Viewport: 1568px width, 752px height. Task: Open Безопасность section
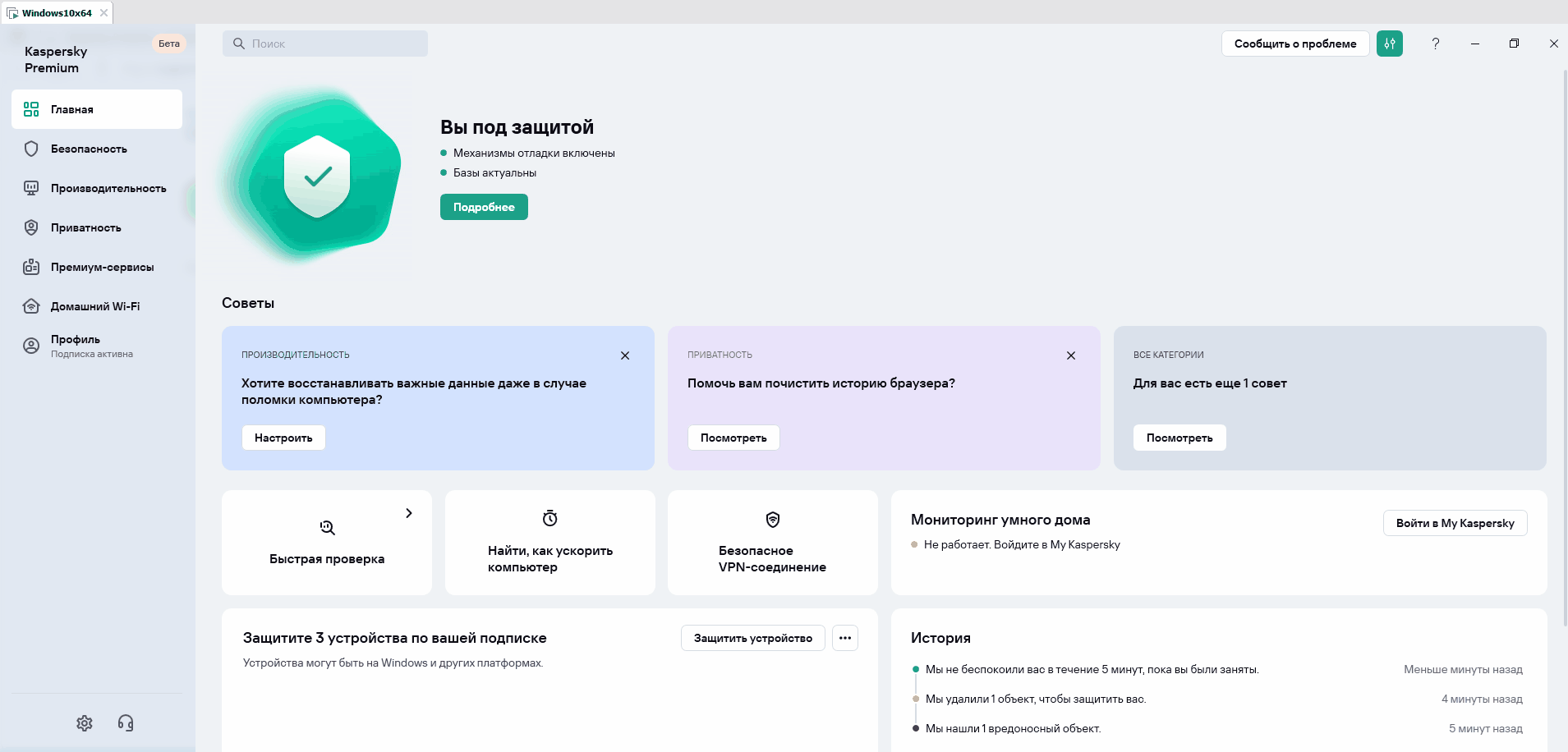pyautogui.click(x=97, y=149)
